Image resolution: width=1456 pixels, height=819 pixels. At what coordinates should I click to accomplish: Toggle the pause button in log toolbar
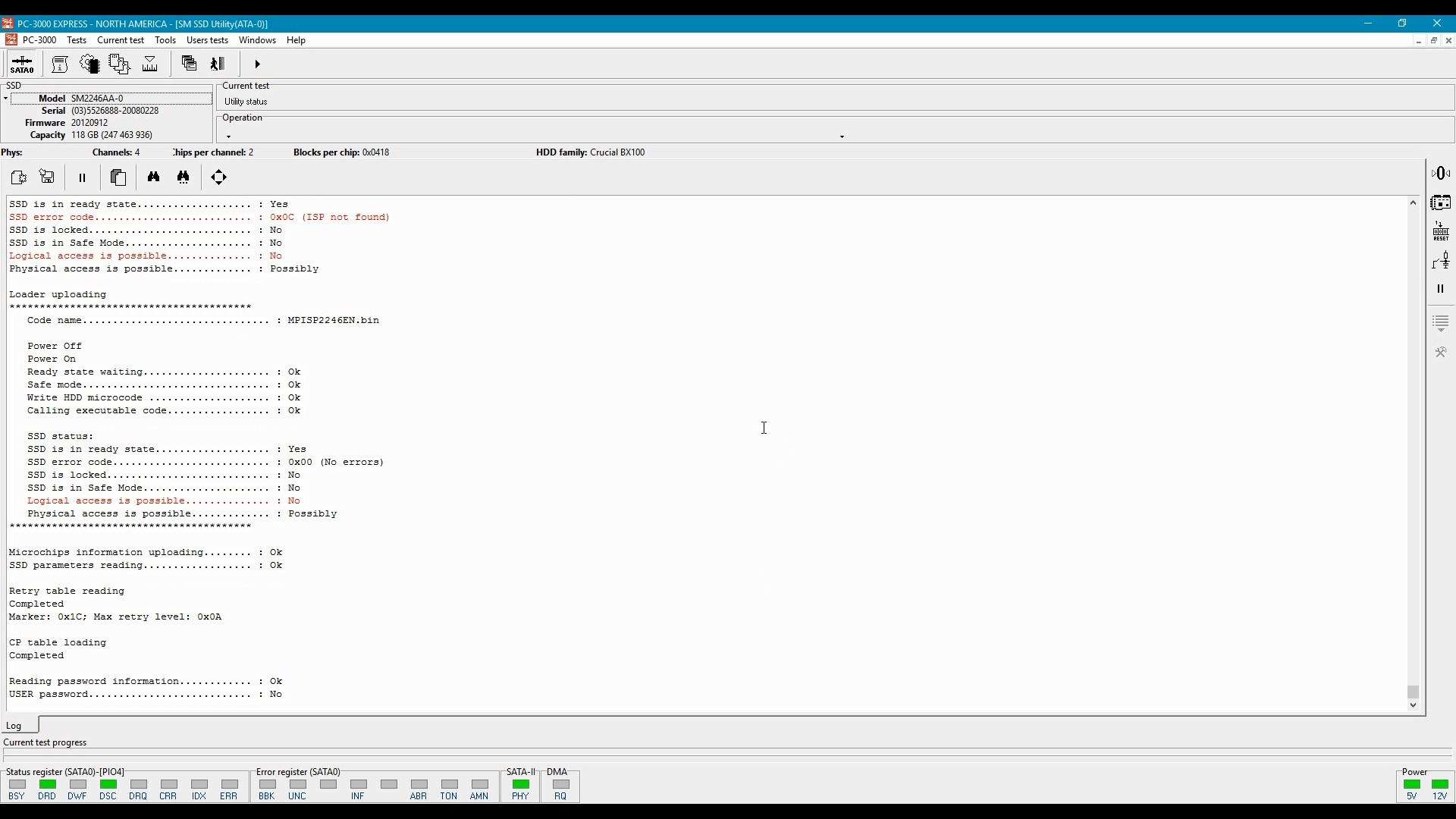(x=83, y=177)
